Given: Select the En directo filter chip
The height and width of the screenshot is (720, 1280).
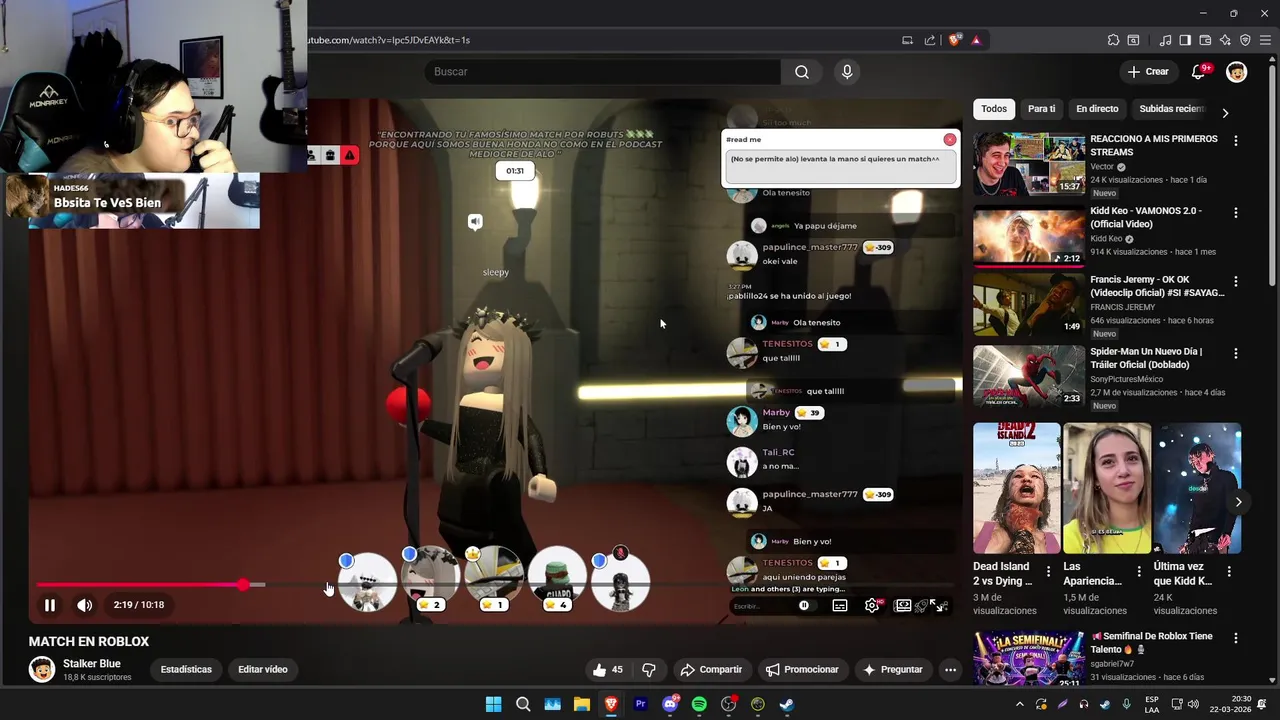Looking at the screenshot, I should click(x=1097, y=109).
